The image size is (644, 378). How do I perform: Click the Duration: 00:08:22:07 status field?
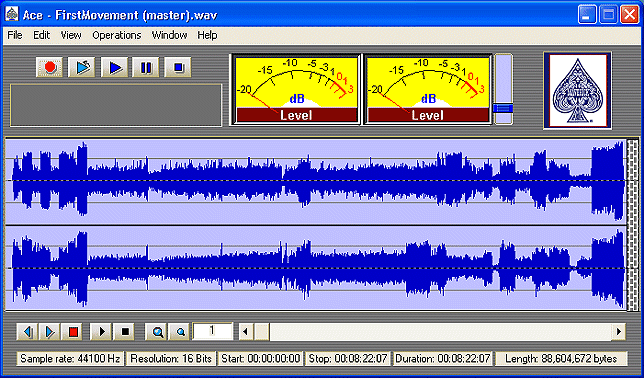click(442, 359)
